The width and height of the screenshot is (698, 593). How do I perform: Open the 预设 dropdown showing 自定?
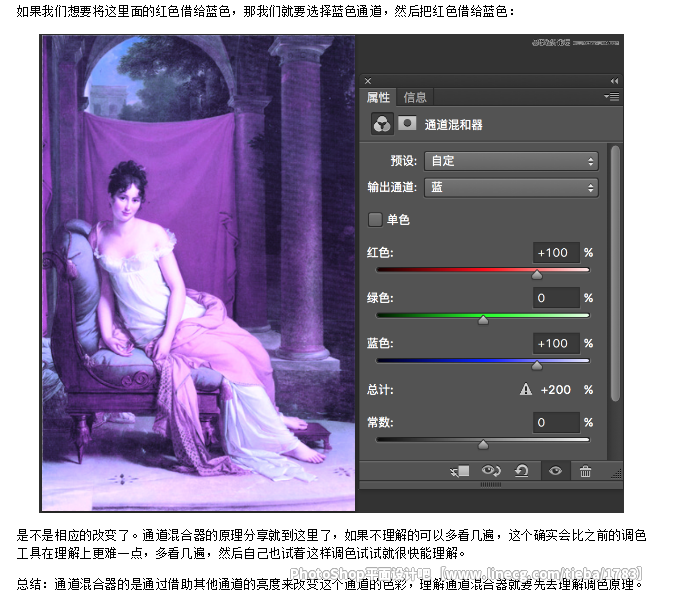(x=511, y=161)
